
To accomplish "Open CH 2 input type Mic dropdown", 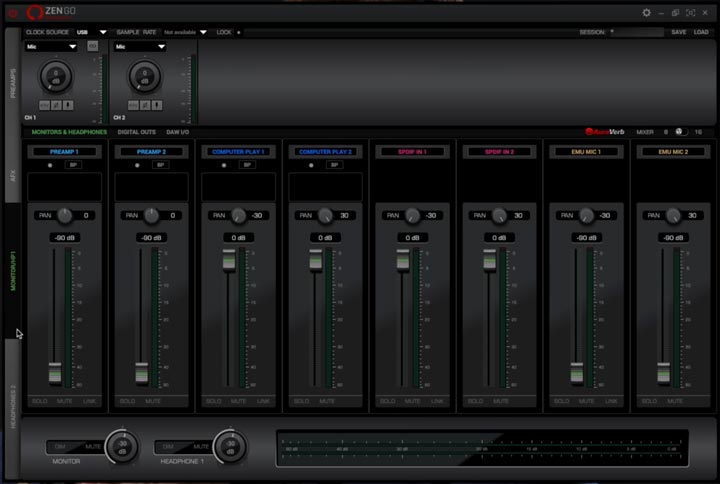I will tap(140, 46).
